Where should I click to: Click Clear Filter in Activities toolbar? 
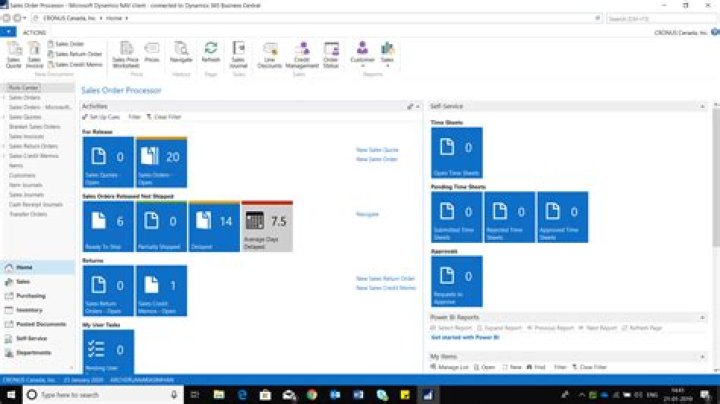[164, 117]
